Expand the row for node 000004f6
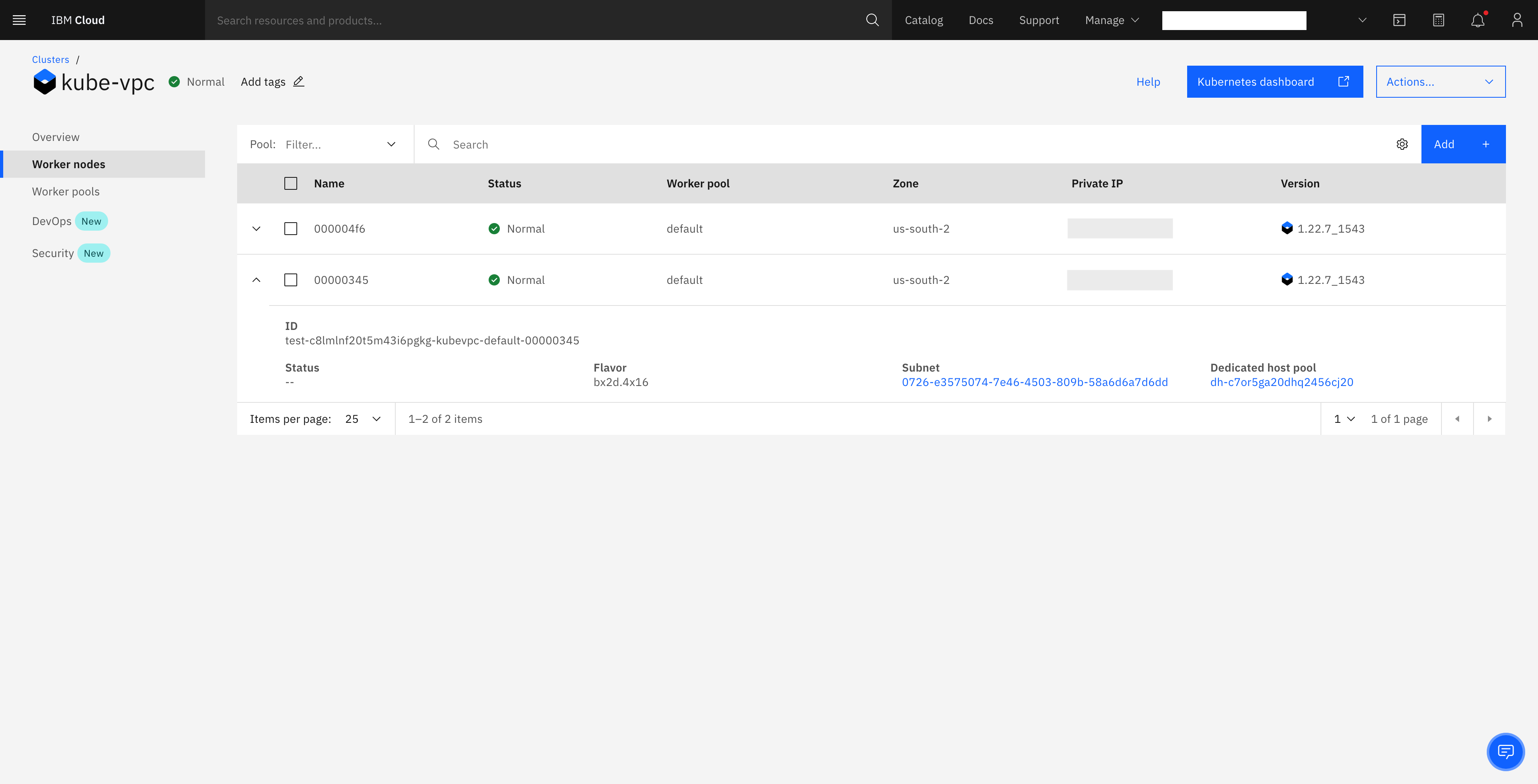Screen dimensions: 1538x784 257,228
